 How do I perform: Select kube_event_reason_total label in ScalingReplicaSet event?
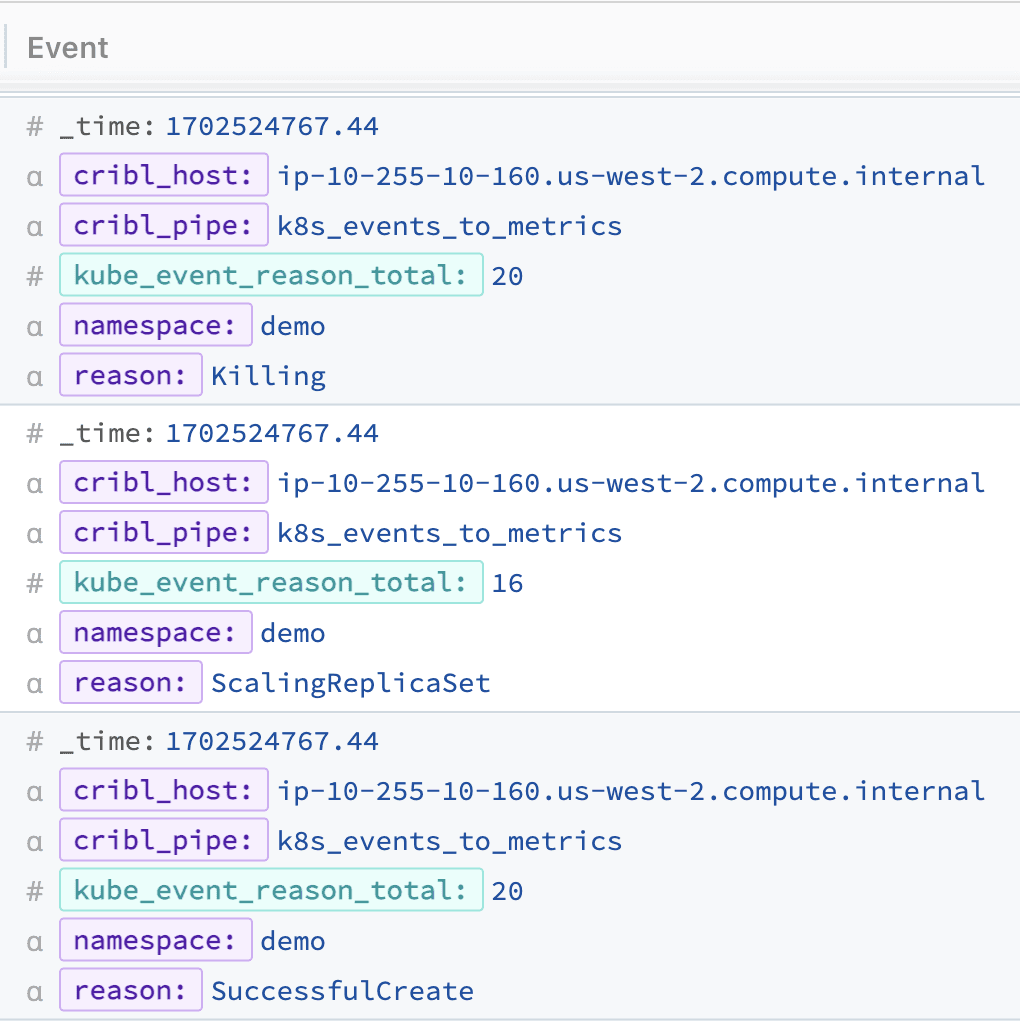click(270, 583)
